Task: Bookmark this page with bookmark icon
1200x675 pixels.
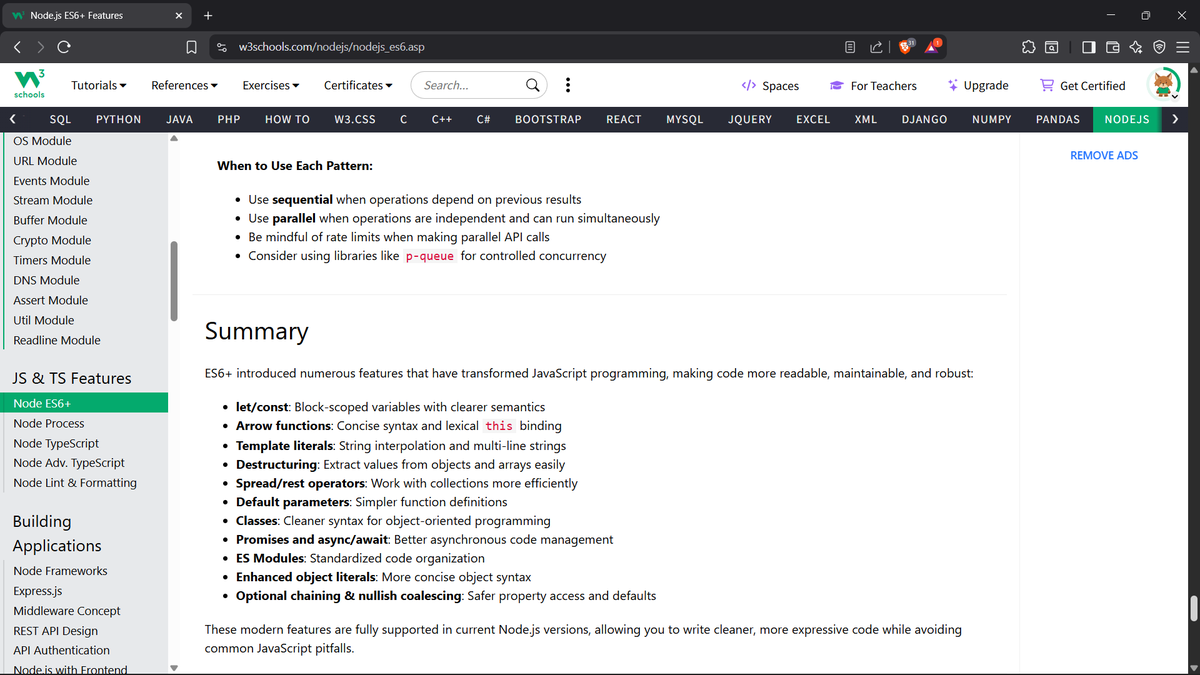Action: coord(191,46)
